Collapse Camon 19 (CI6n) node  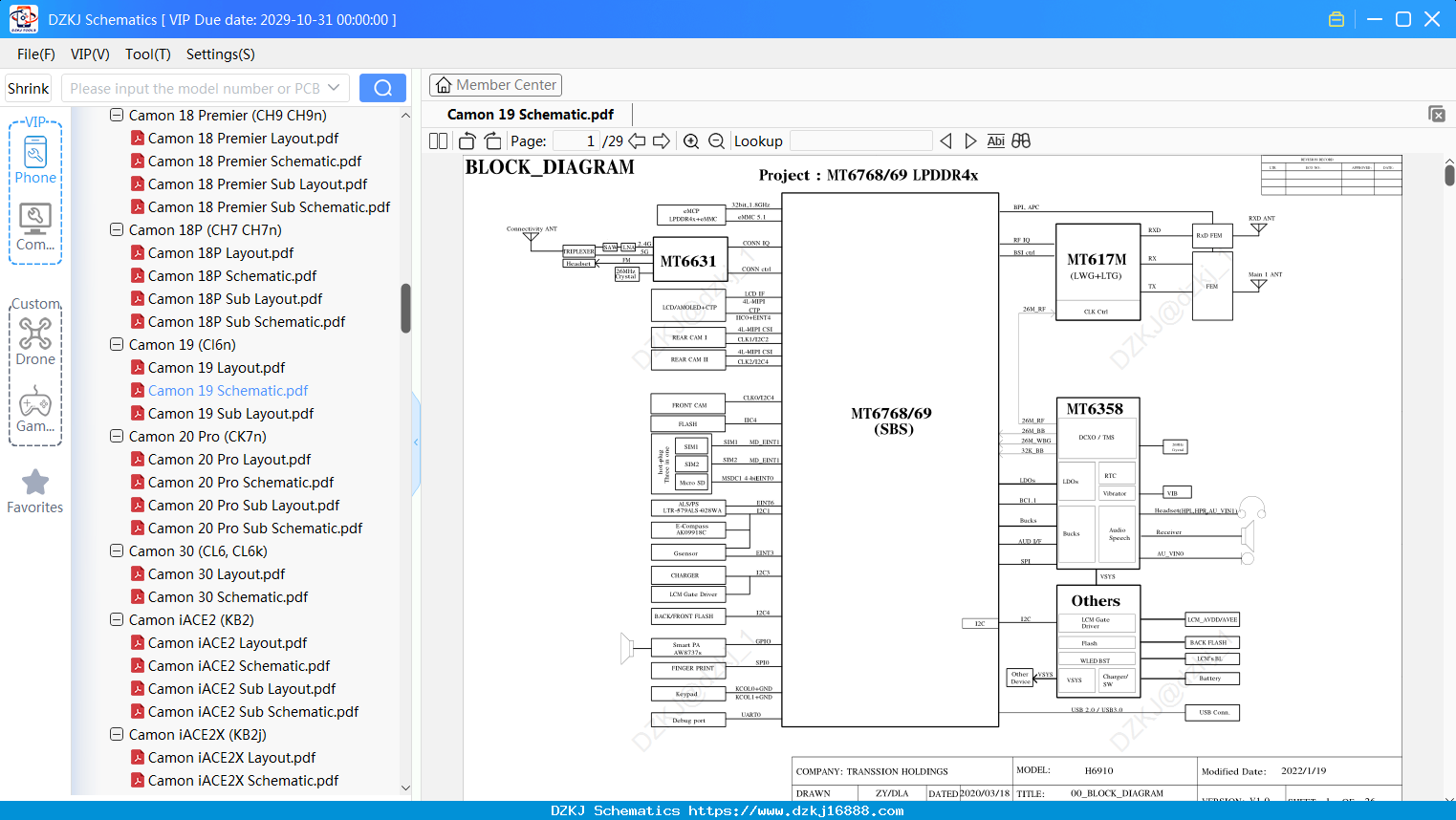point(117,344)
